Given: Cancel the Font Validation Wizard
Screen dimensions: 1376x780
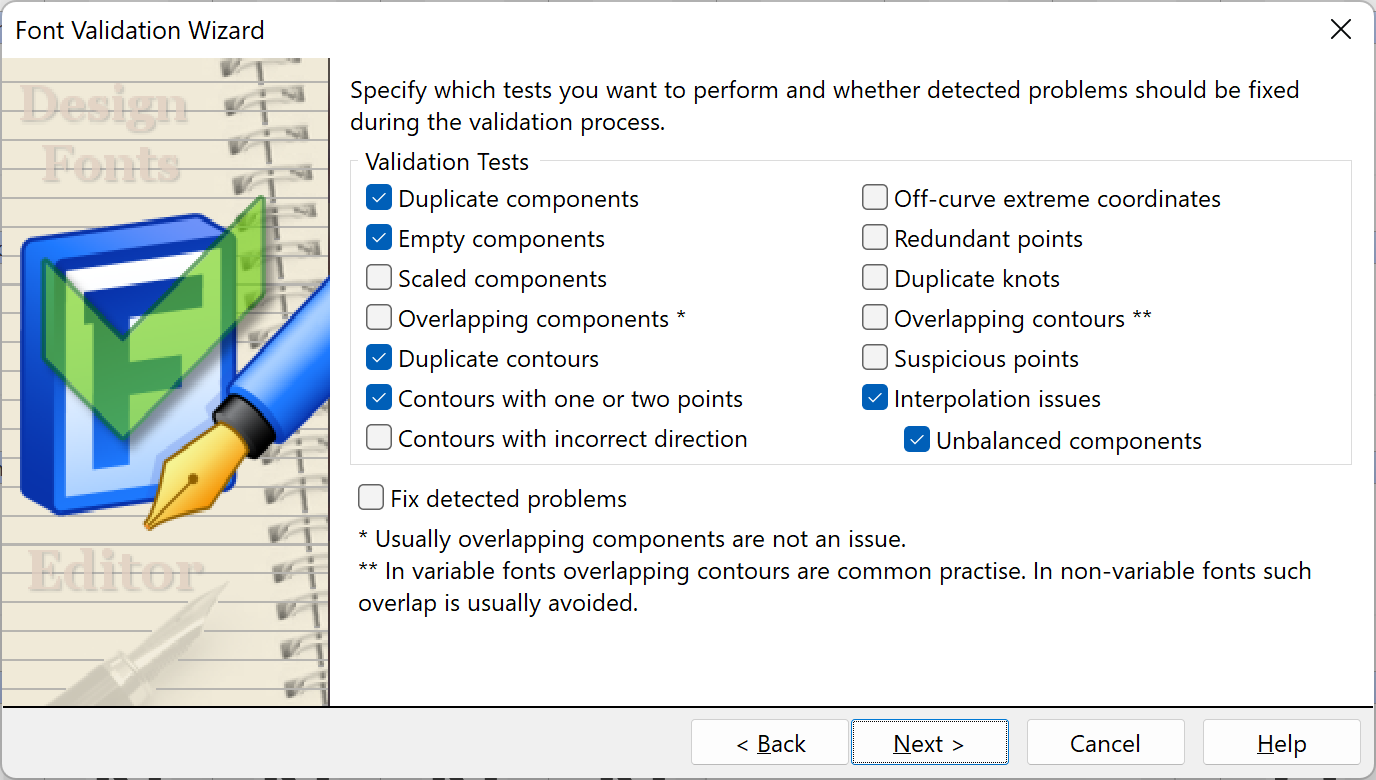Looking at the screenshot, I should [1105, 743].
